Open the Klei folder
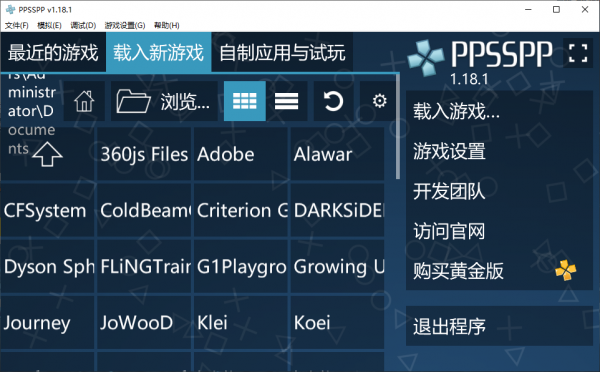This screenshot has width=600, height=372. pos(241,323)
